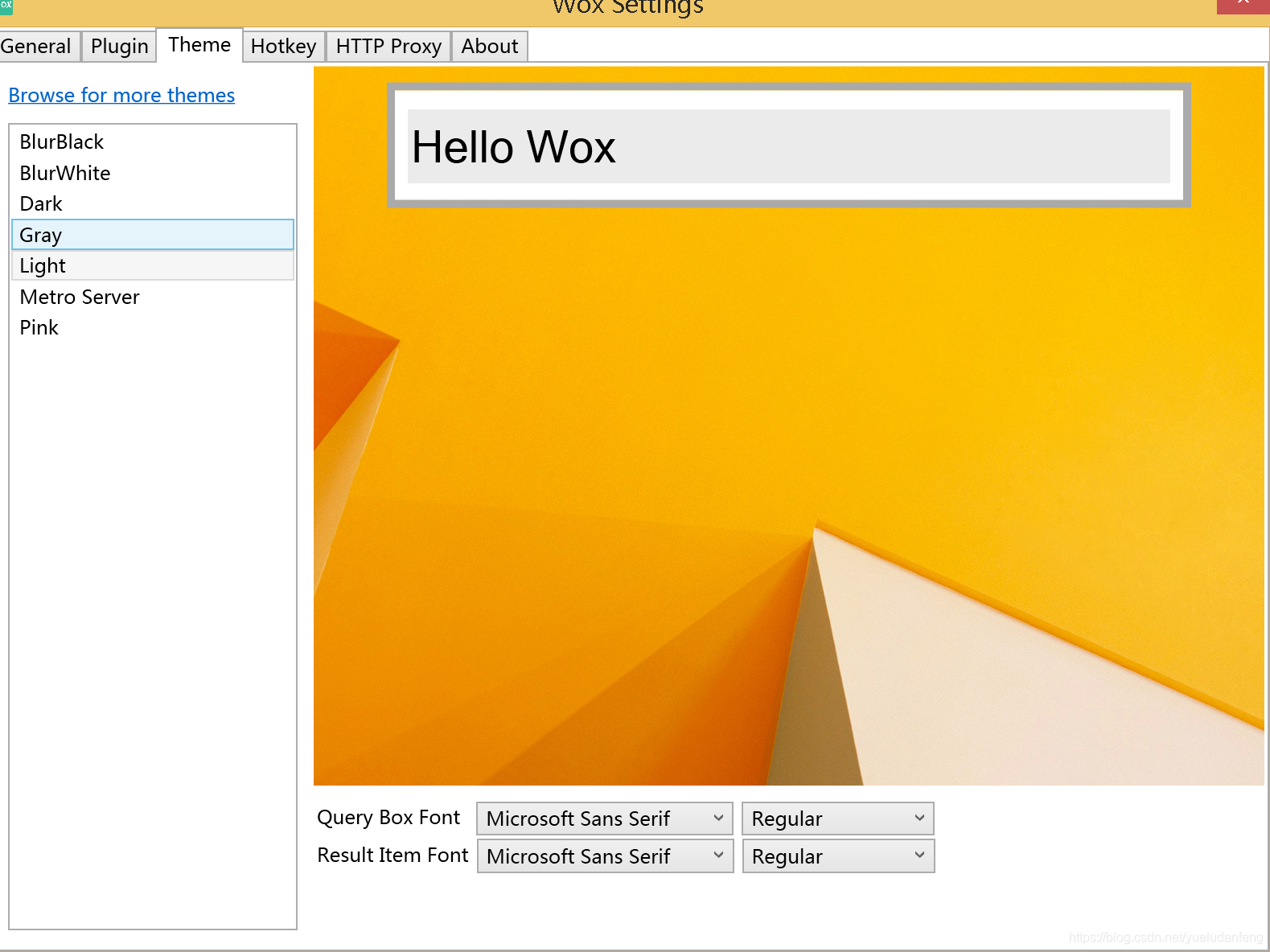Open the HTTP Proxy tab
The height and width of the screenshot is (952, 1270).
(x=388, y=46)
